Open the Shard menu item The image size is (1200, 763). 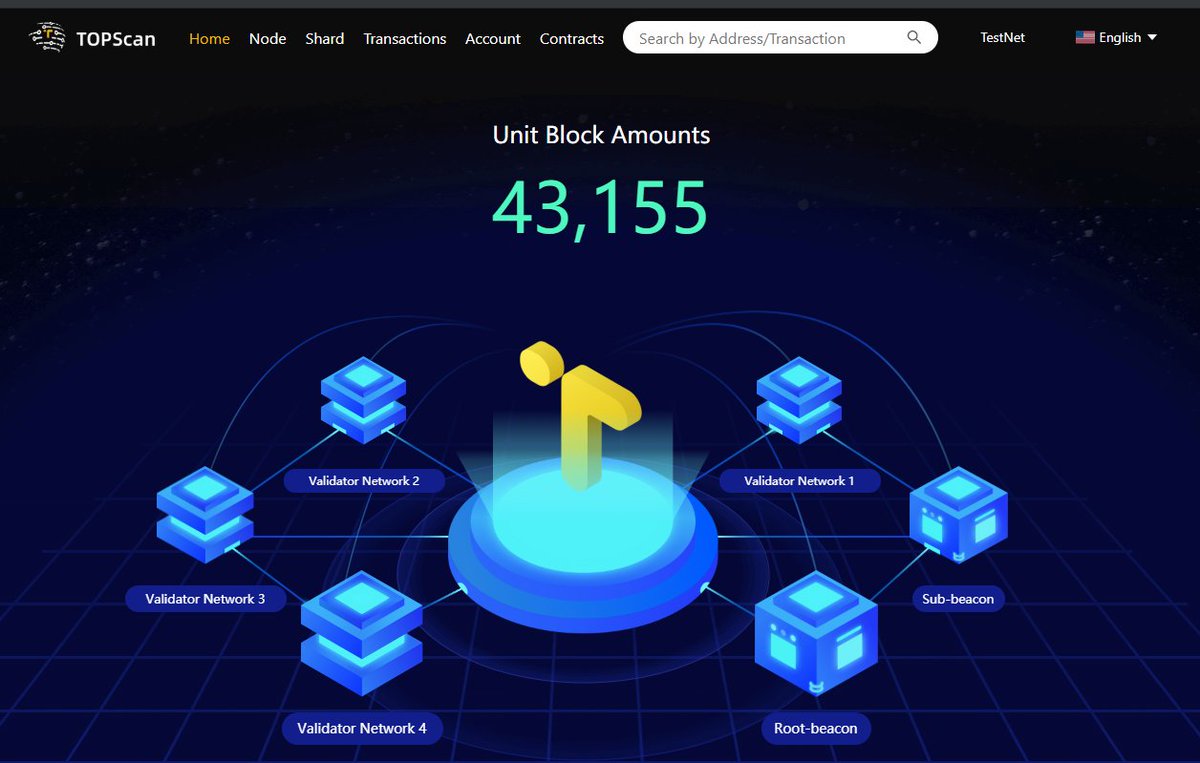click(325, 39)
